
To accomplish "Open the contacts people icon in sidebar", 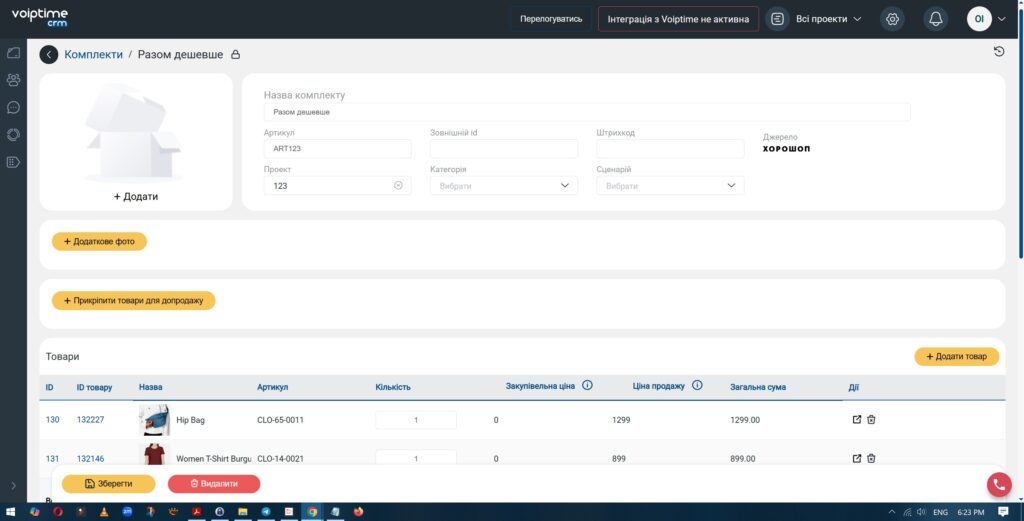I will point(13,80).
